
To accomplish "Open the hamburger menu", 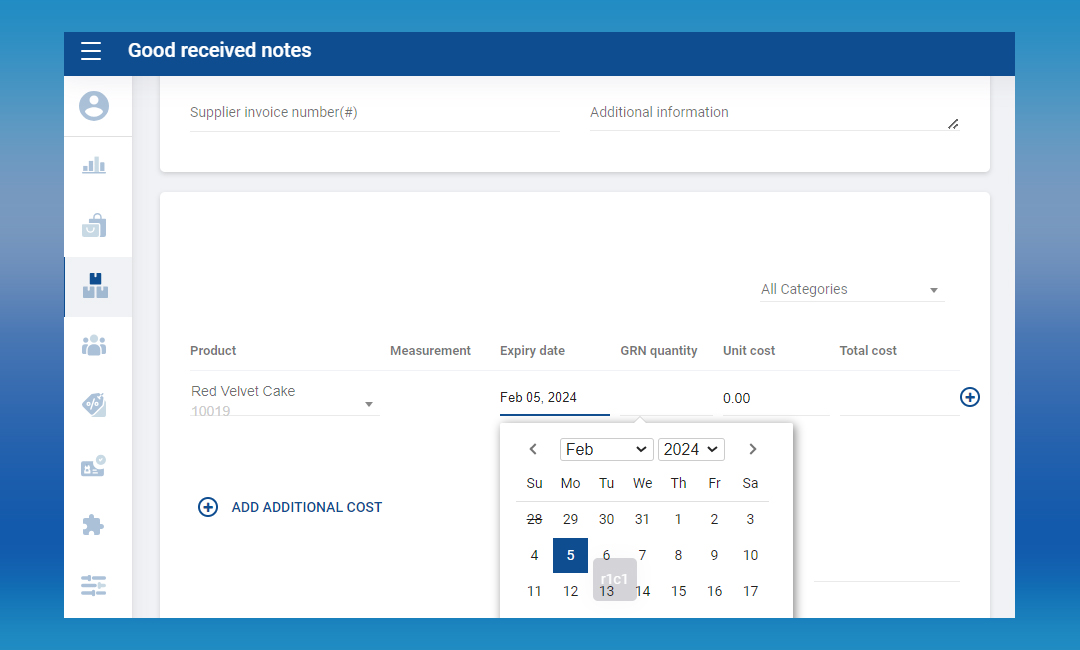I will (x=91, y=51).
